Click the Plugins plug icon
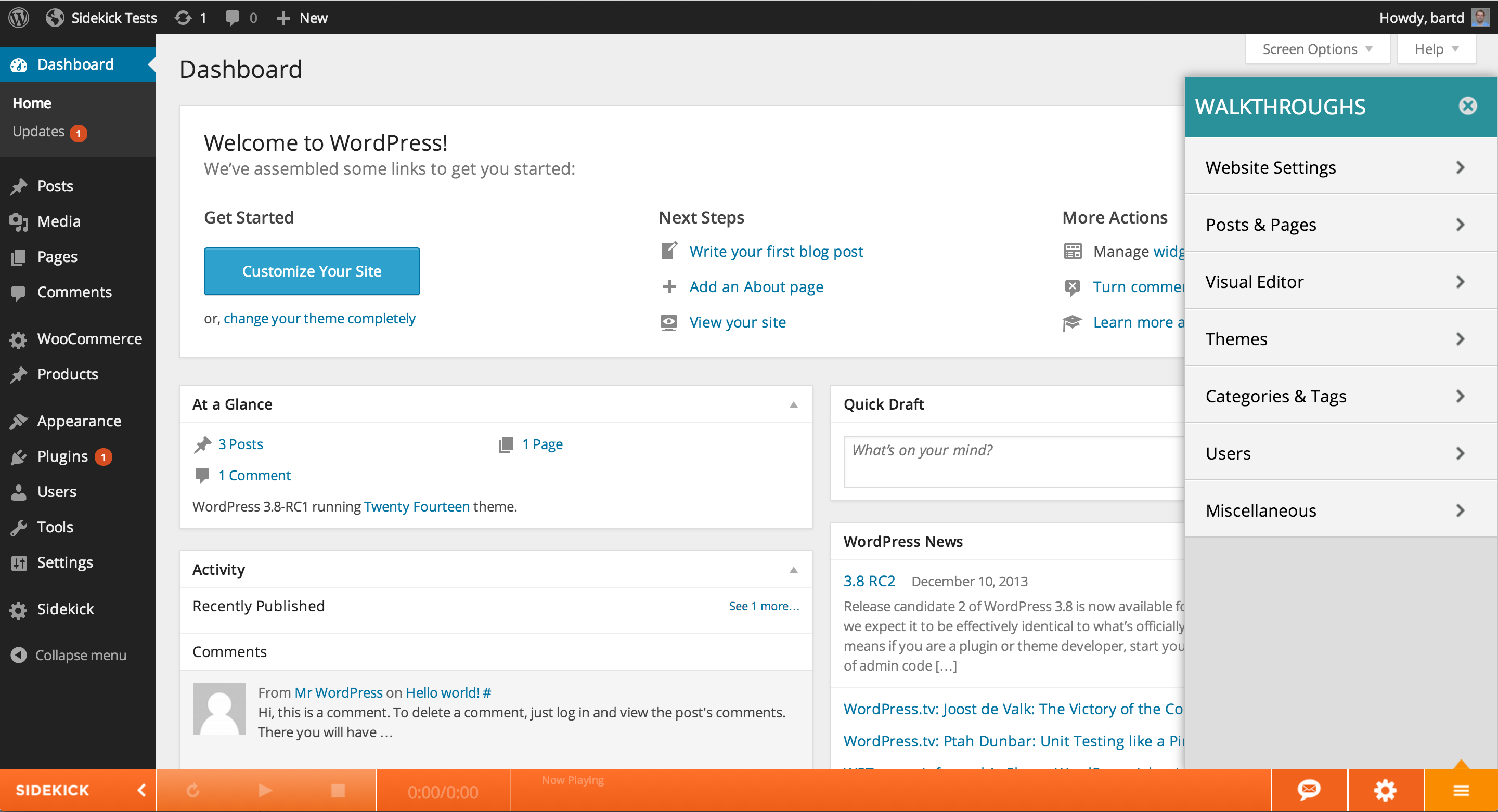 19,457
